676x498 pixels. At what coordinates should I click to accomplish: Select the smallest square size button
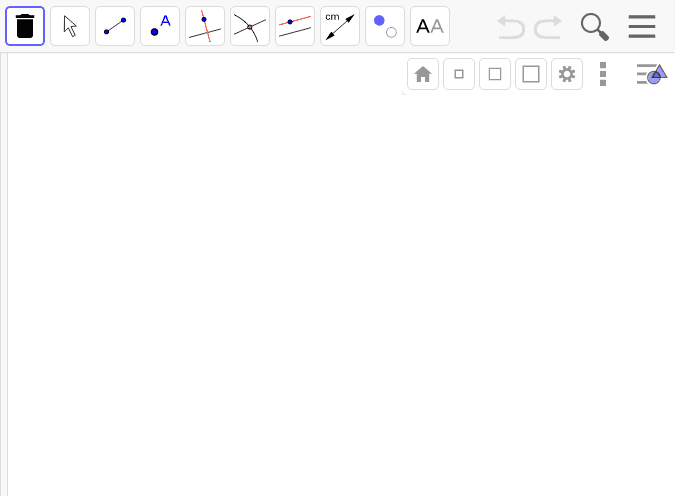[x=459, y=74]
